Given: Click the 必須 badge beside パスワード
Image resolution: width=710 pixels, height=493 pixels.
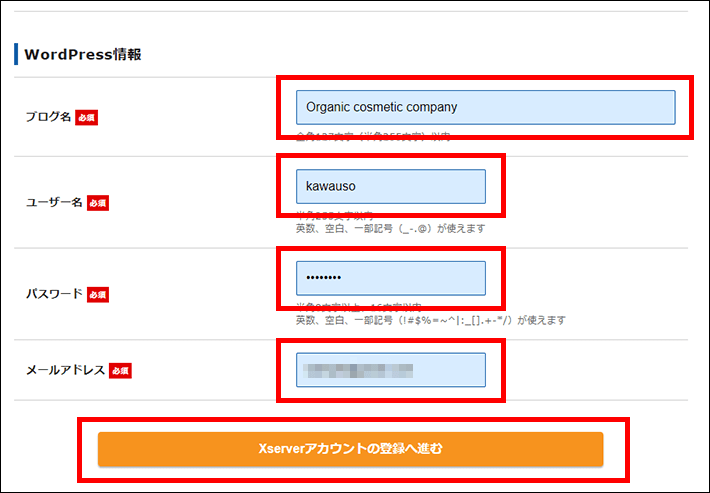Looking at the screenshot, I should pos(98,295).
